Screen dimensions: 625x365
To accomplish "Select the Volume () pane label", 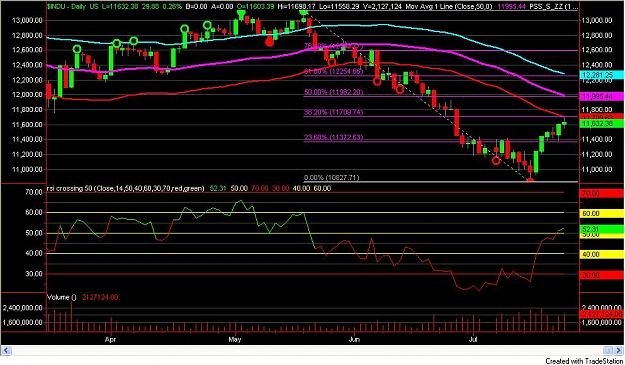I will pos(61,297).
